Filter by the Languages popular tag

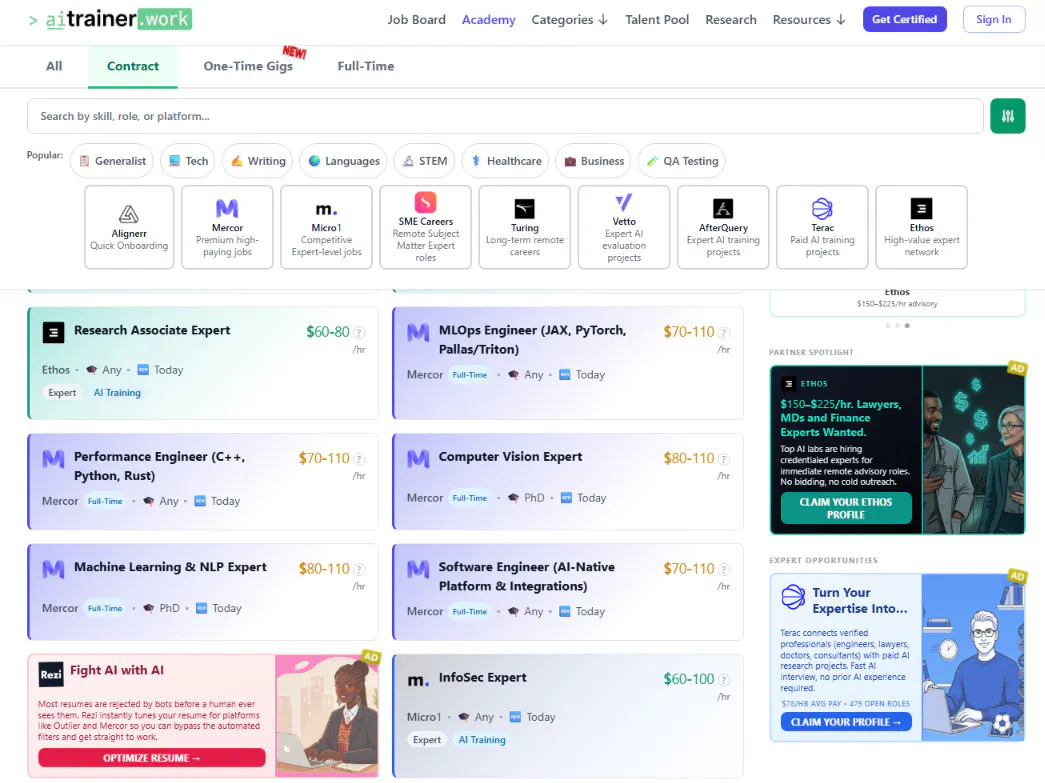[343, 161]
